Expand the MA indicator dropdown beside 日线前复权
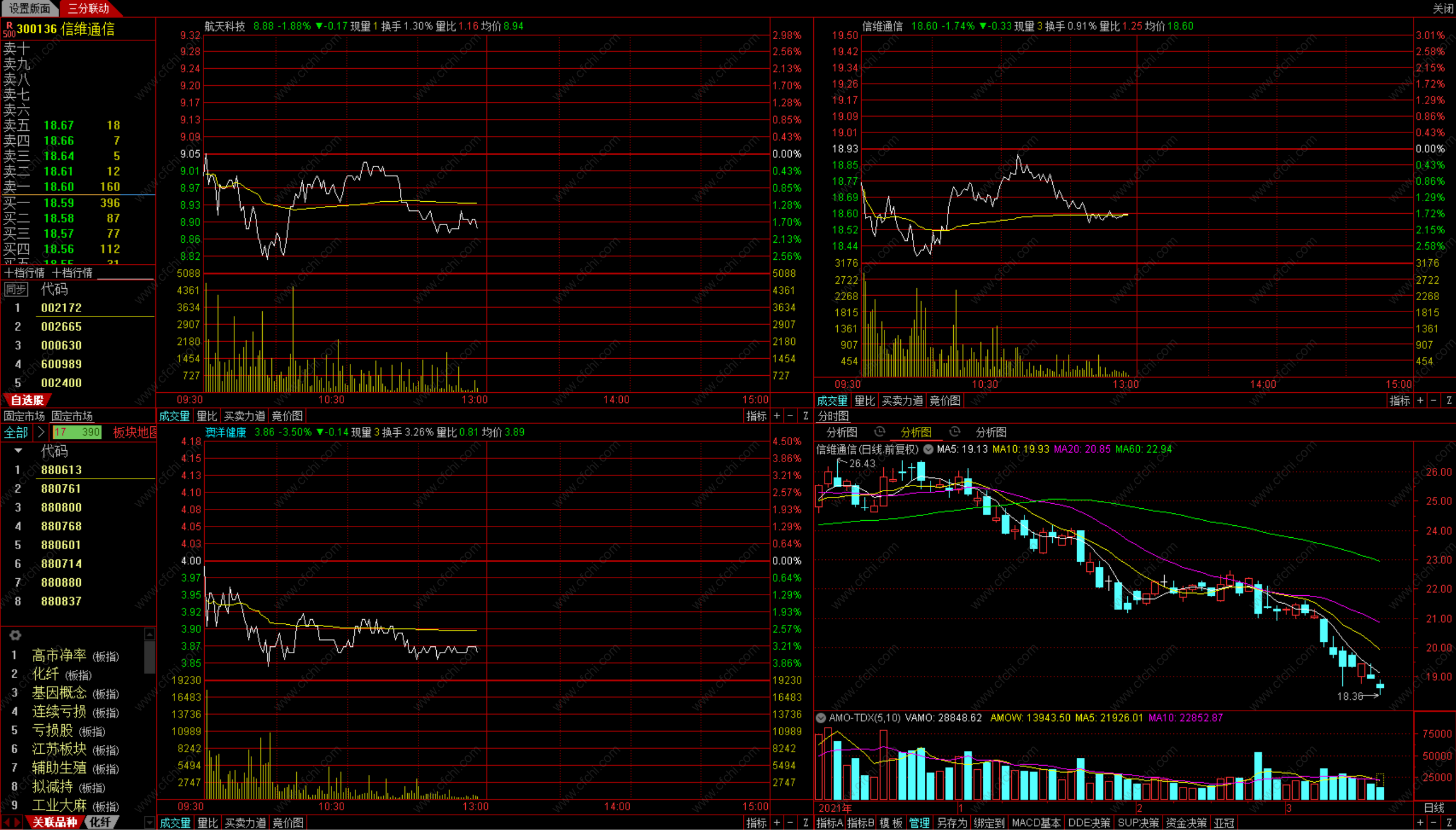1456x830 pixels. (x=928, y=449)
